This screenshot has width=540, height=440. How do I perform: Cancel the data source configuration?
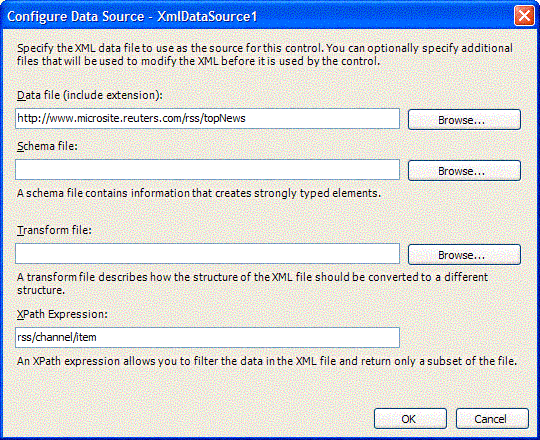point(492,419)
